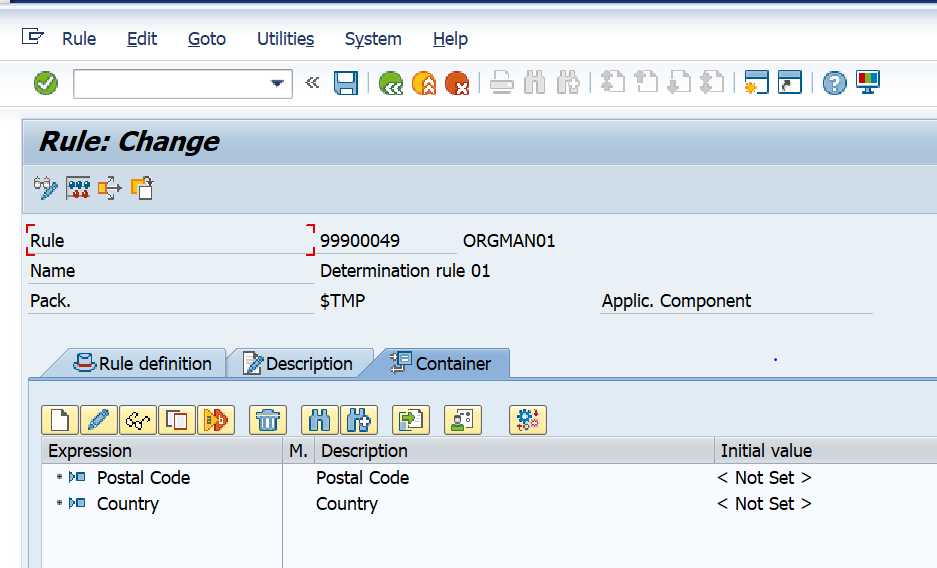Go to Last Page icon
The width and height of the screenshot is (937, 568).
point(712,83)
